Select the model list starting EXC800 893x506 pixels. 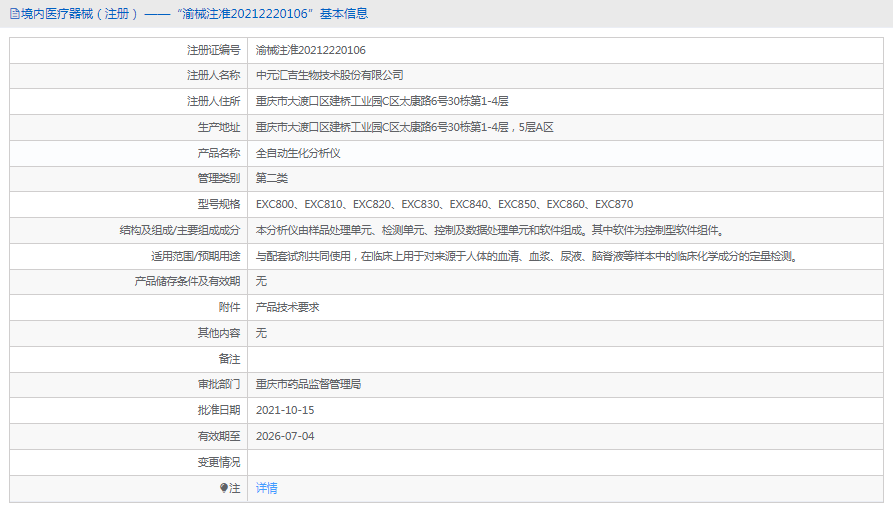(444, 204)
